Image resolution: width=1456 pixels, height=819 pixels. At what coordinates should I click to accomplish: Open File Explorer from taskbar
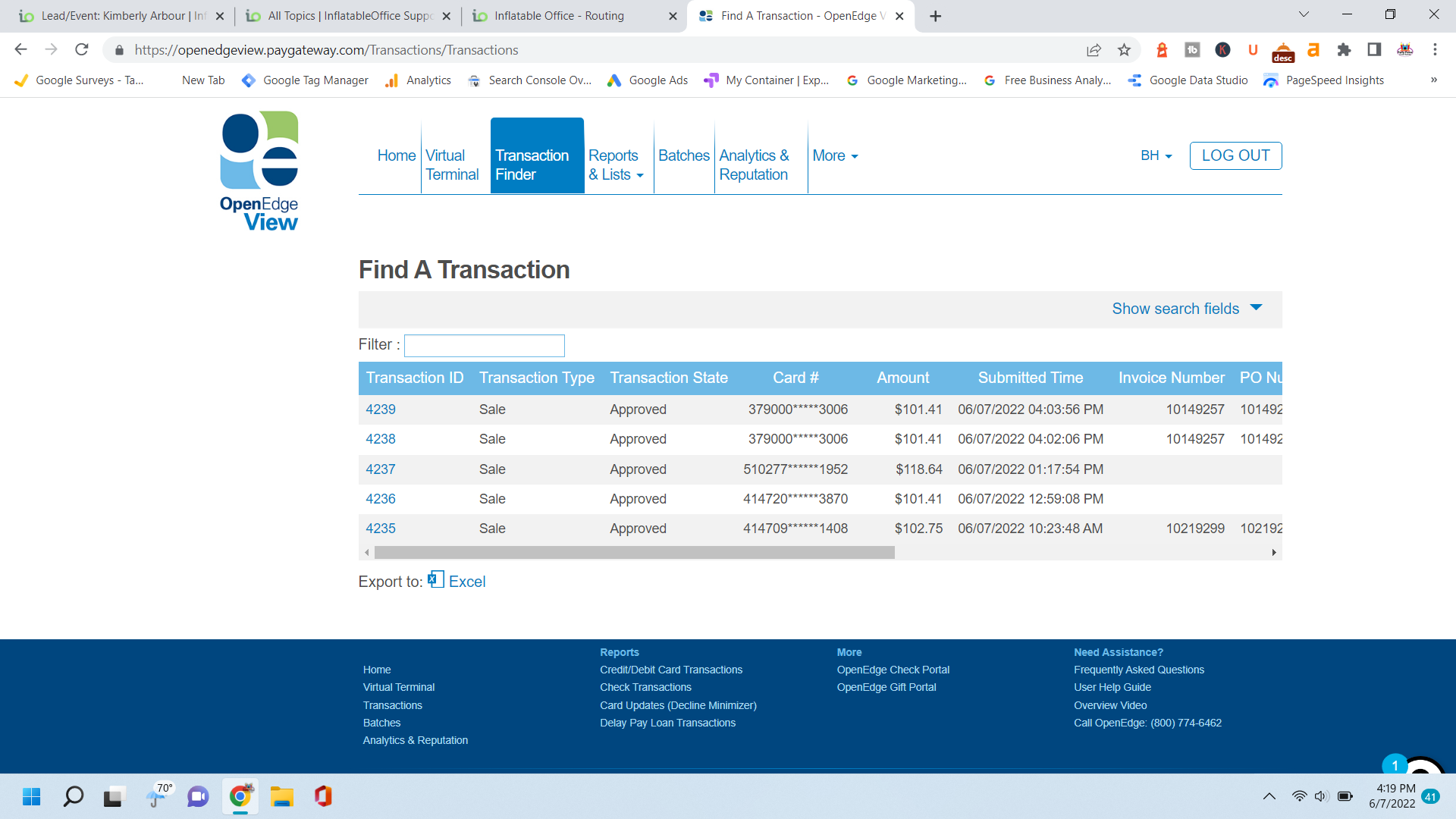tap(282, 796)
